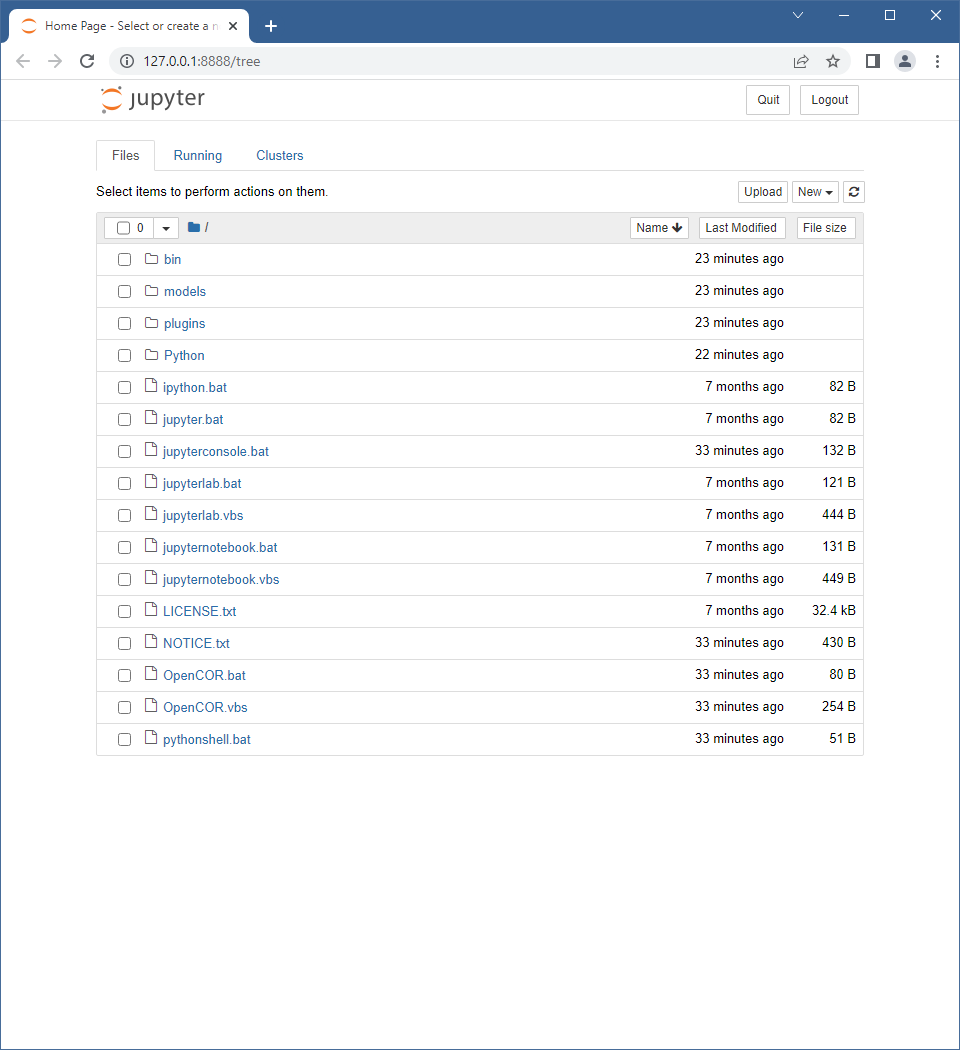
Task: Refresh the notebook file list
Action: coord(854,192)
